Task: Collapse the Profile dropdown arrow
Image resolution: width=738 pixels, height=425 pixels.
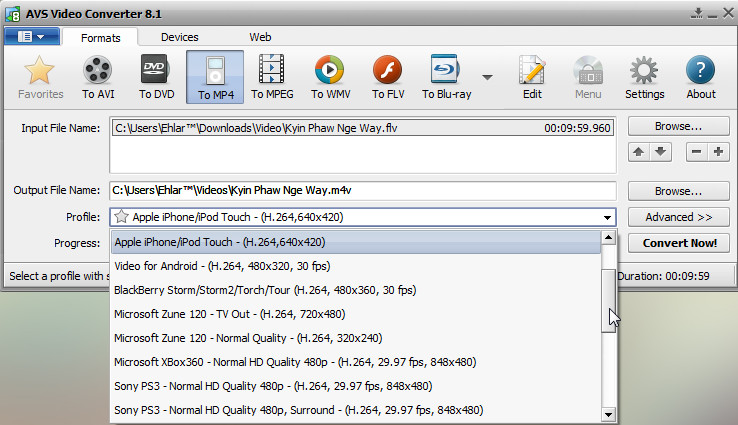Action: point(607,217)
